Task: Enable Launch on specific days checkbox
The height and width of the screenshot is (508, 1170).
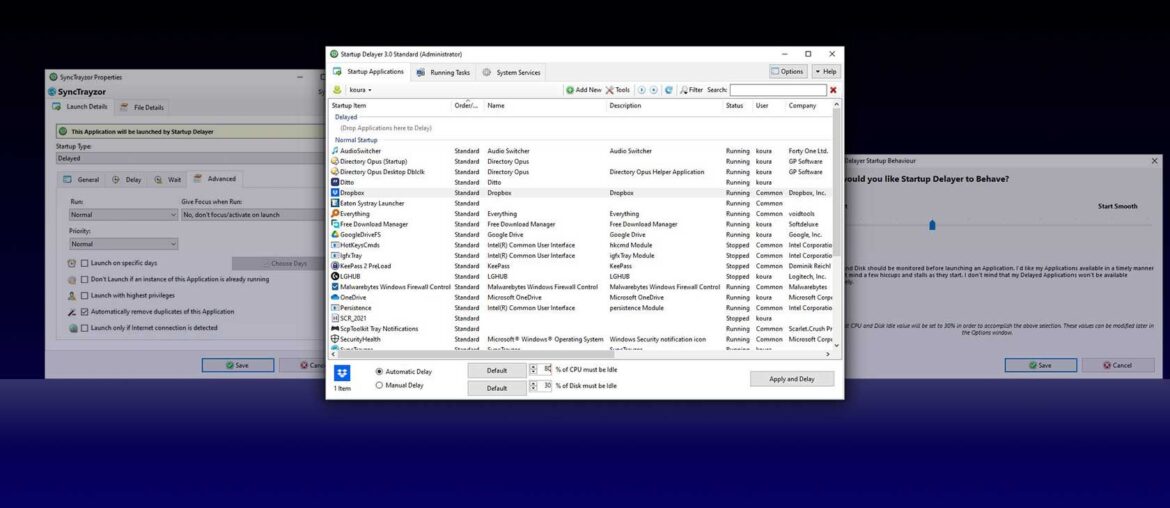Action: pos(84,263)
